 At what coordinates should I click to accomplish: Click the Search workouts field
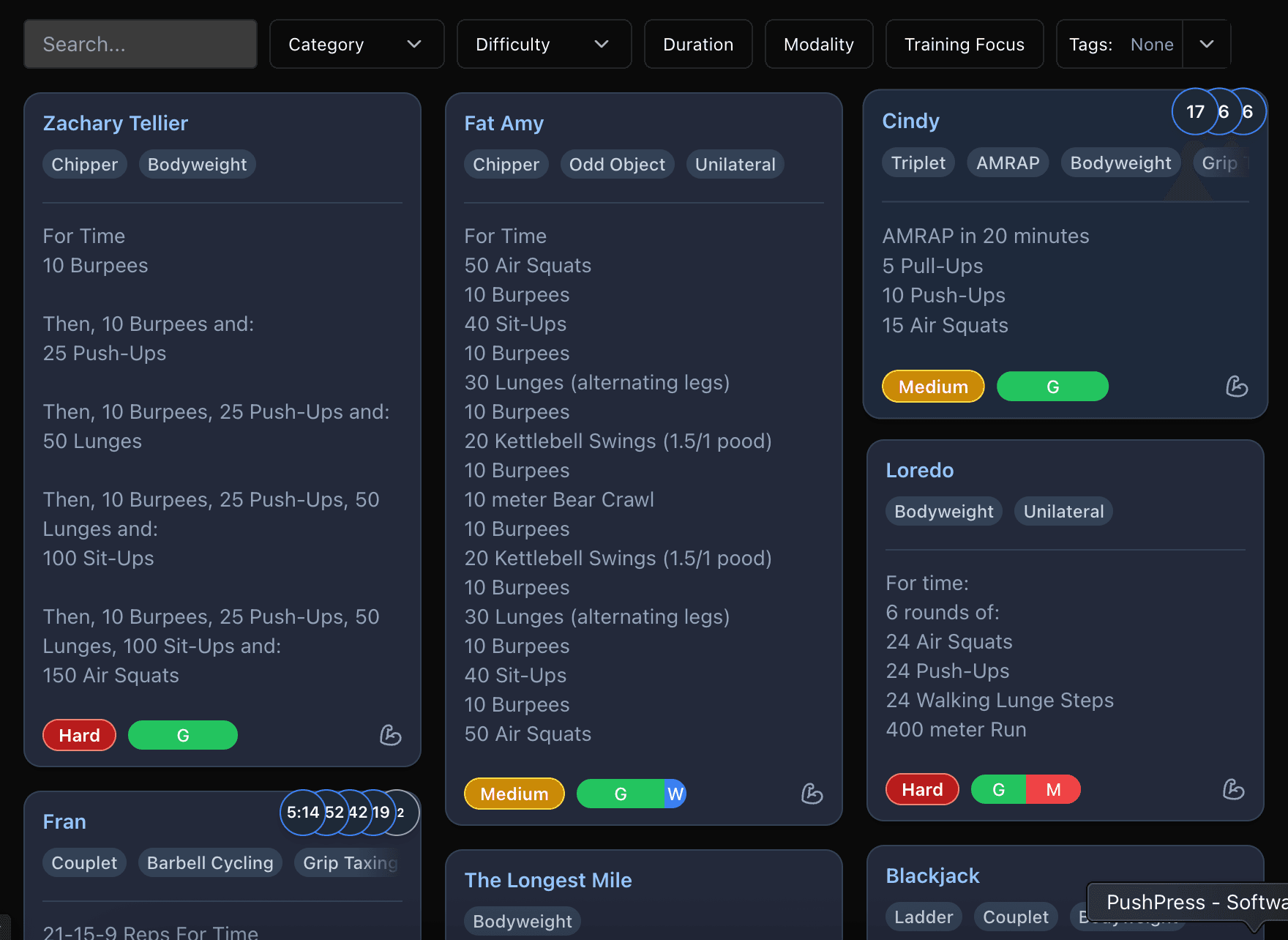click(140, 44)
